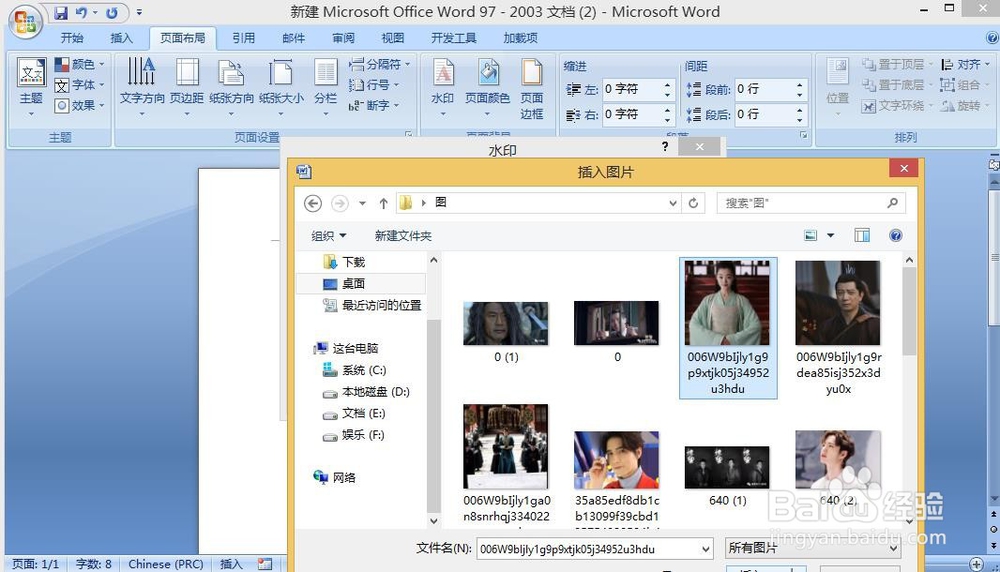
Task: Switch to 审阅 ribbon tab
Action: (343, 38)
